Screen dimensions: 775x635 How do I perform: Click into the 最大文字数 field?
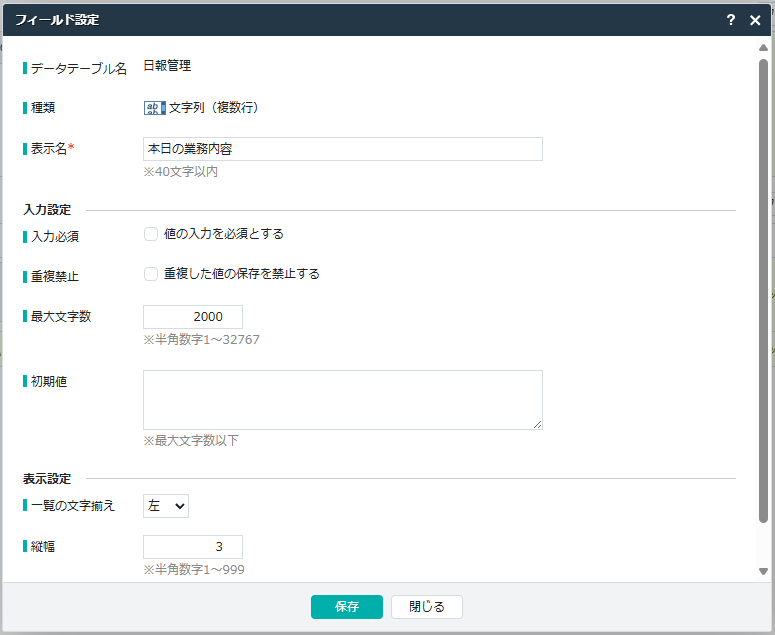tap(193, 317)
